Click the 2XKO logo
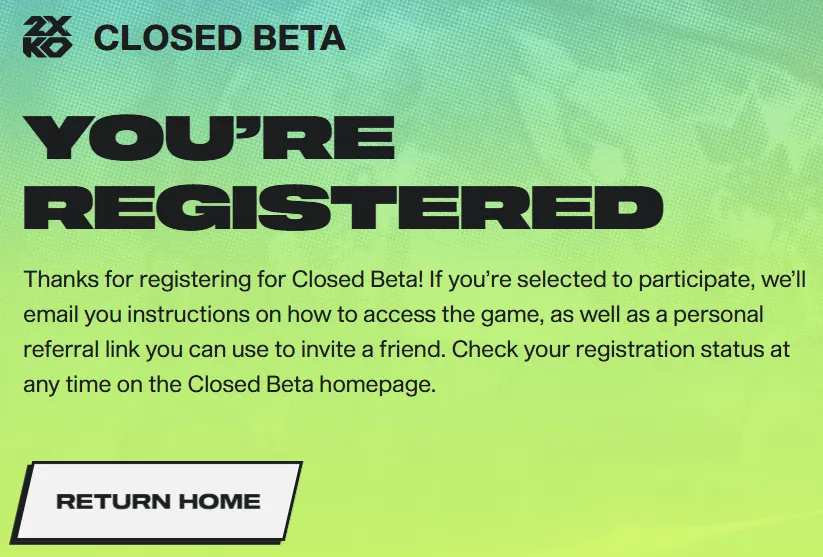Viewport: 823px width, 557px height. (48, 37)
